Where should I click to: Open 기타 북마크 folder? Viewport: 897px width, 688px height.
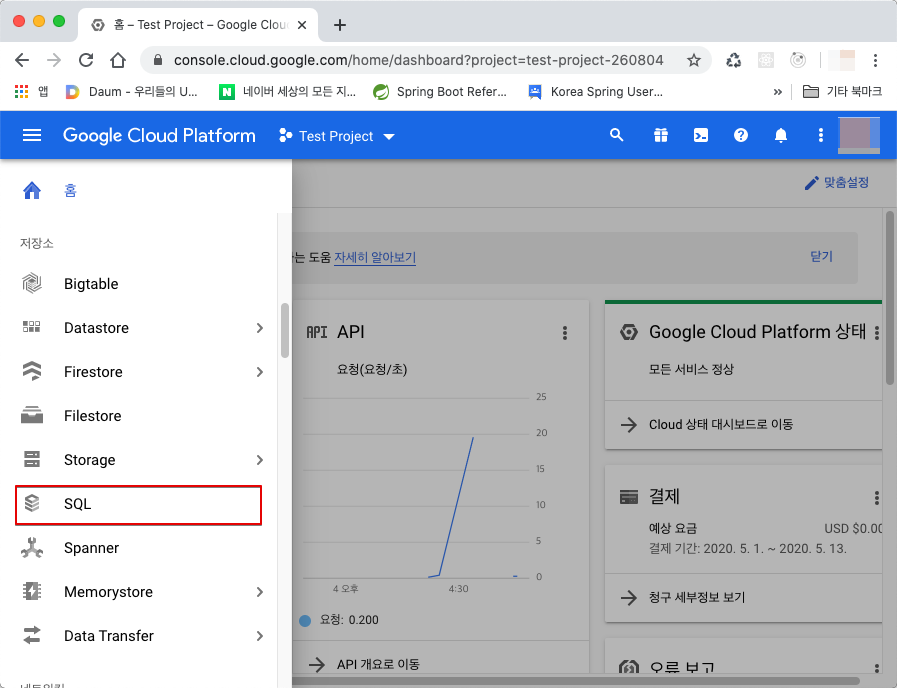pyautogui.click(x=842, y=92)
